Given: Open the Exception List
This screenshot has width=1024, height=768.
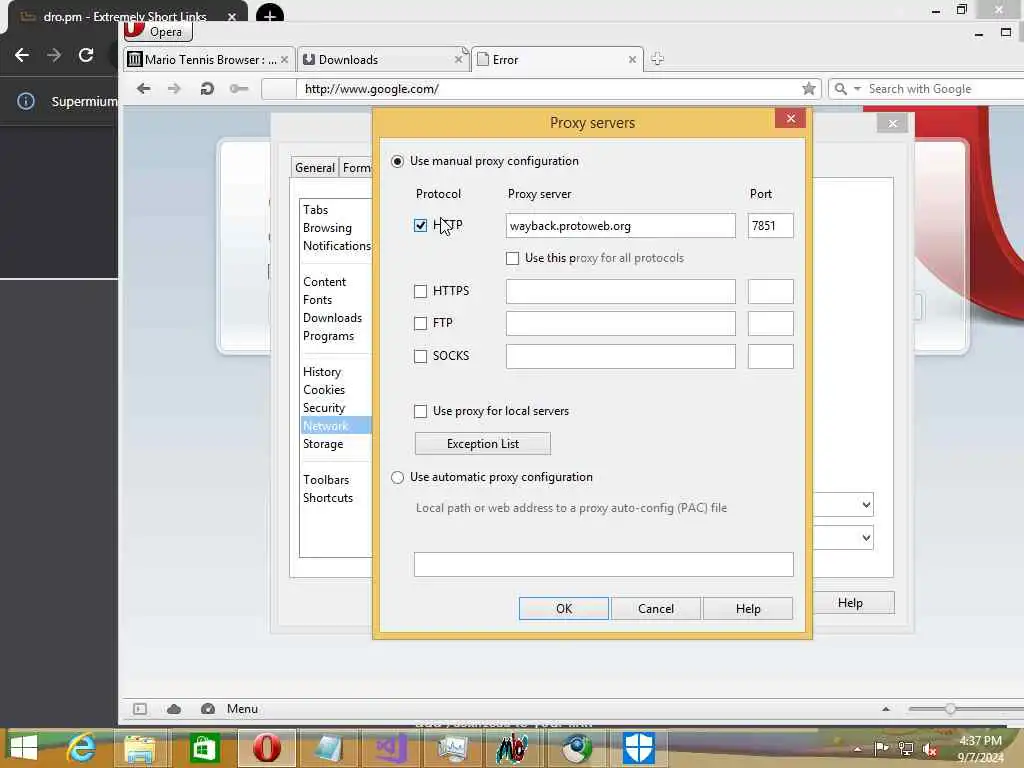Looking at the screenshot, I should 483,444.
